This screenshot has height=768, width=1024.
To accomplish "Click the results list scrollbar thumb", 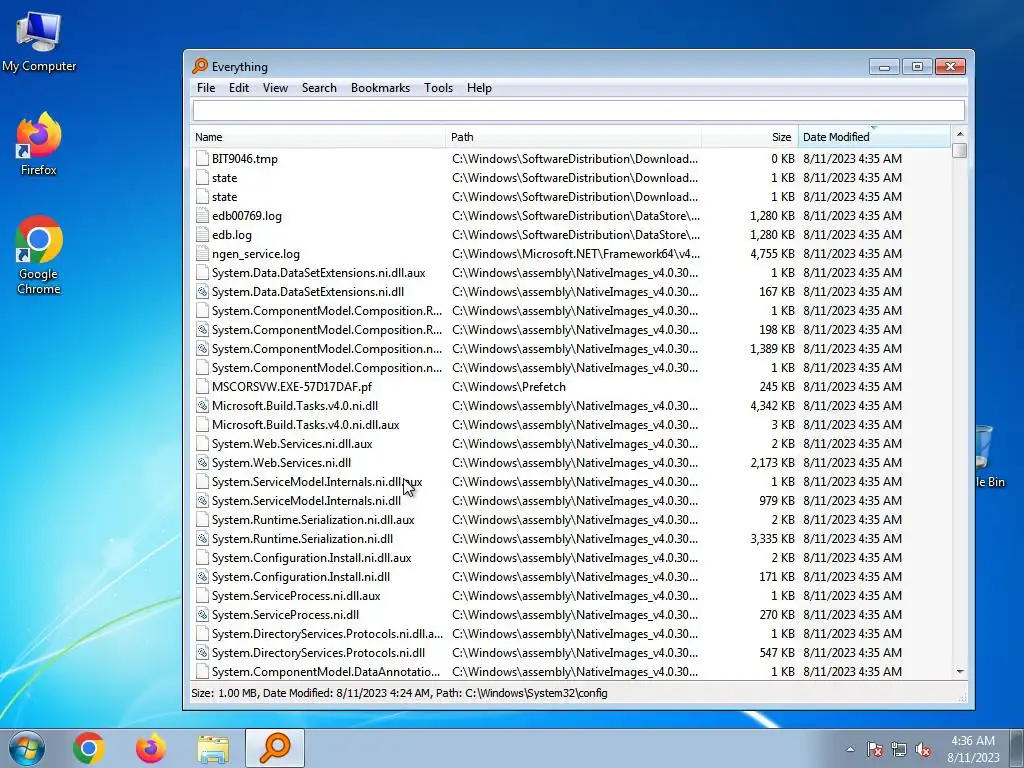I will tap(959, 150).
